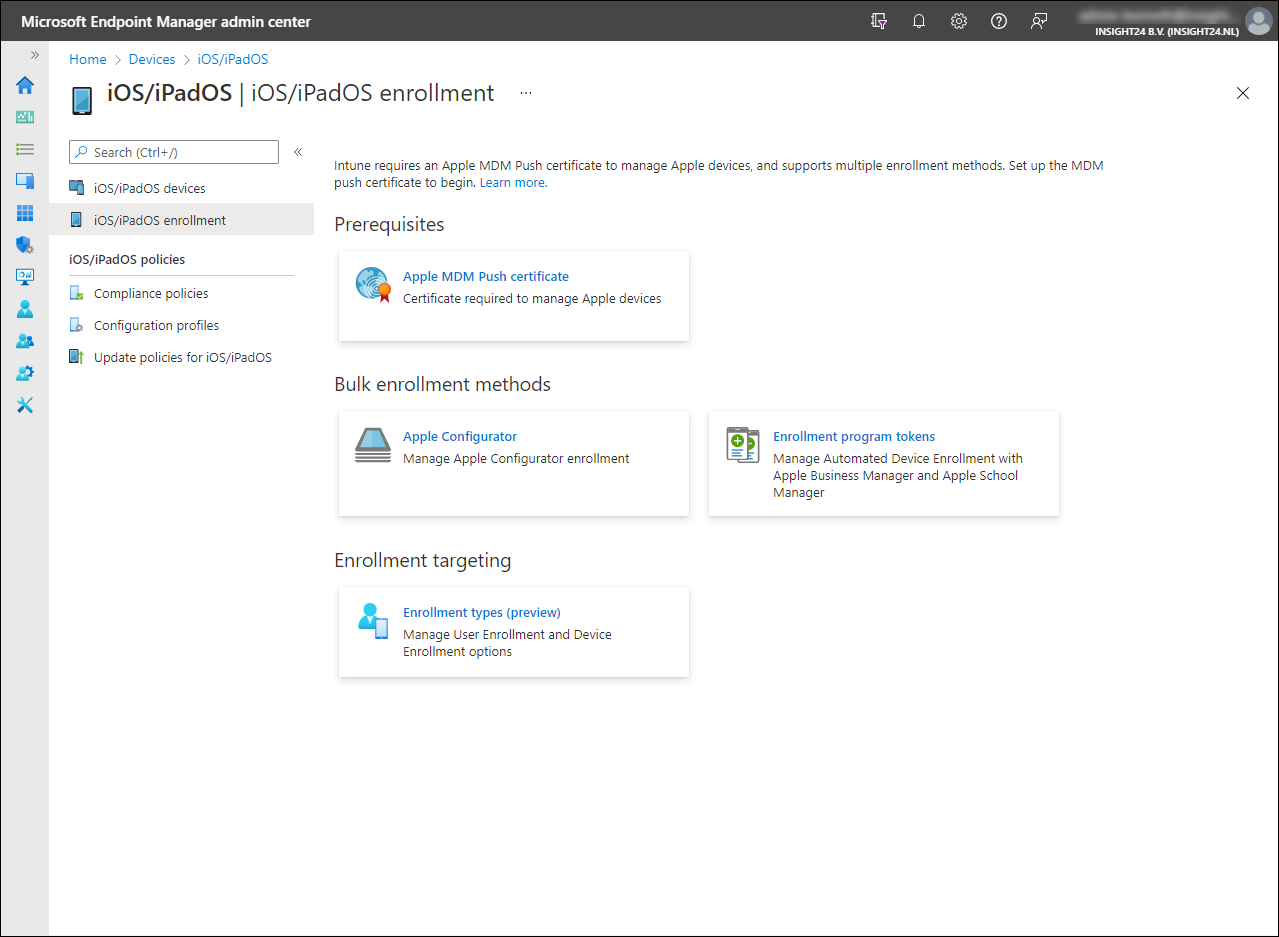
Task: Open Reports monitor icon in sidebar
Action: (x=25, y=277)
